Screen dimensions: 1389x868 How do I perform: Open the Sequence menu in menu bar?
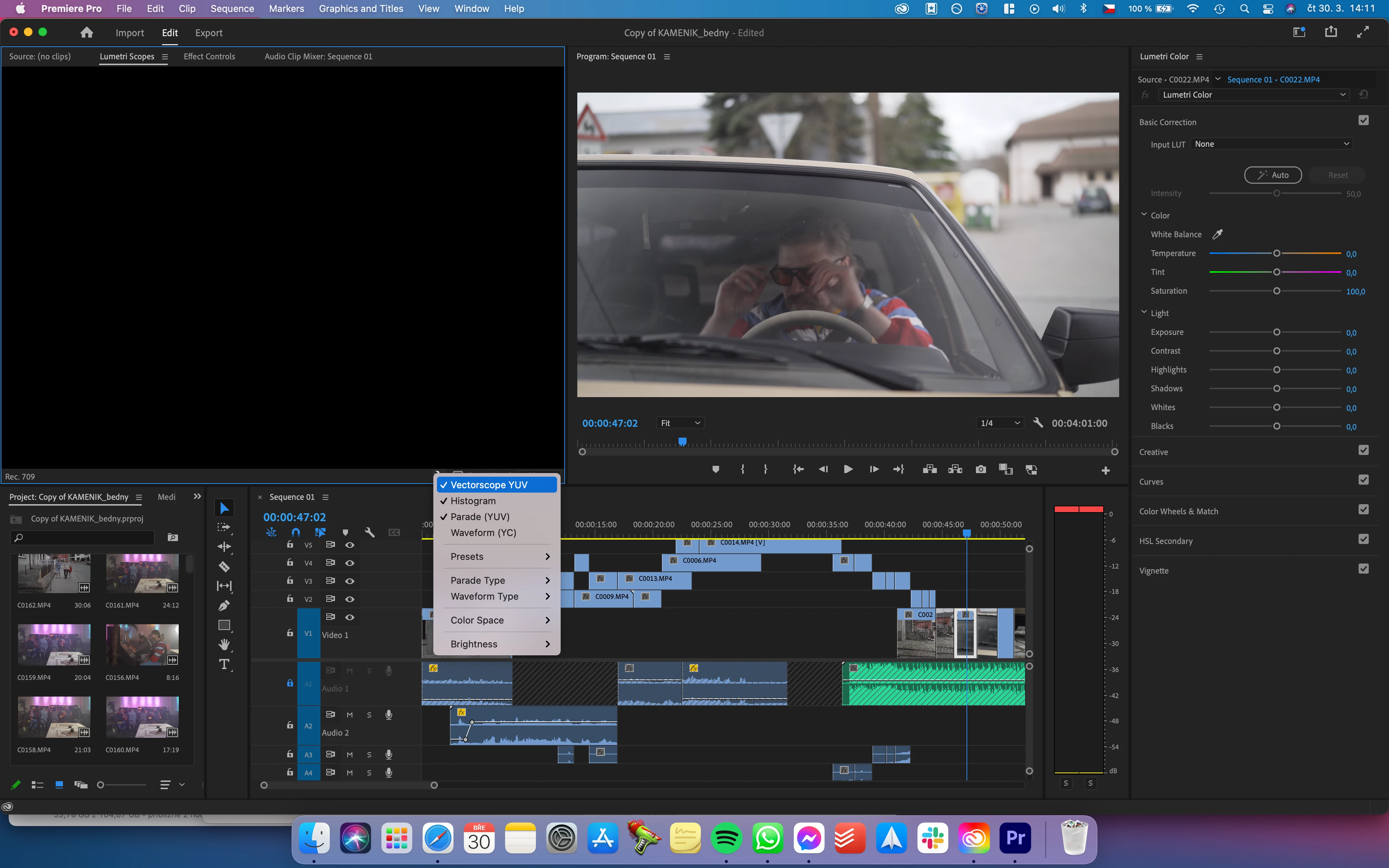click(232, 9)
